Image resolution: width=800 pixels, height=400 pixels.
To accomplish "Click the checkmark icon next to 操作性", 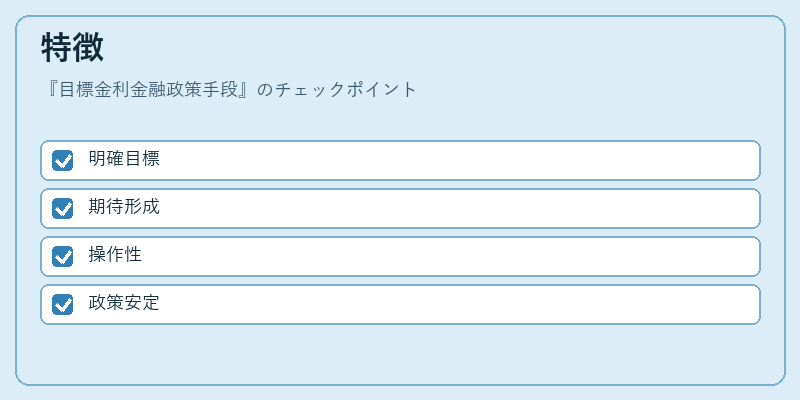I will 62,256.
